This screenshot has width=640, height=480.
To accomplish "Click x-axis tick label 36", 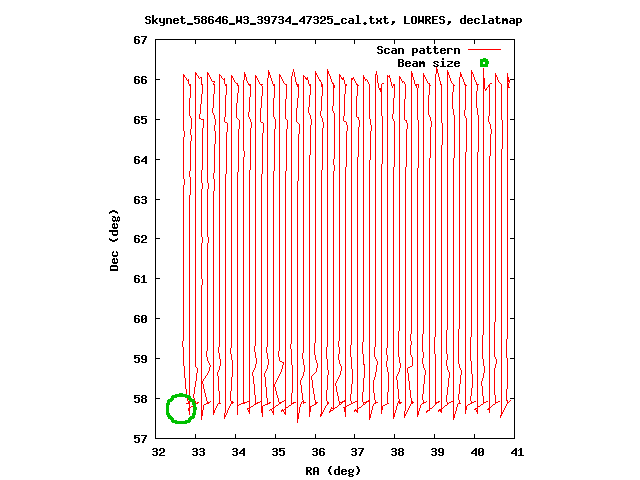I will 318,452.
